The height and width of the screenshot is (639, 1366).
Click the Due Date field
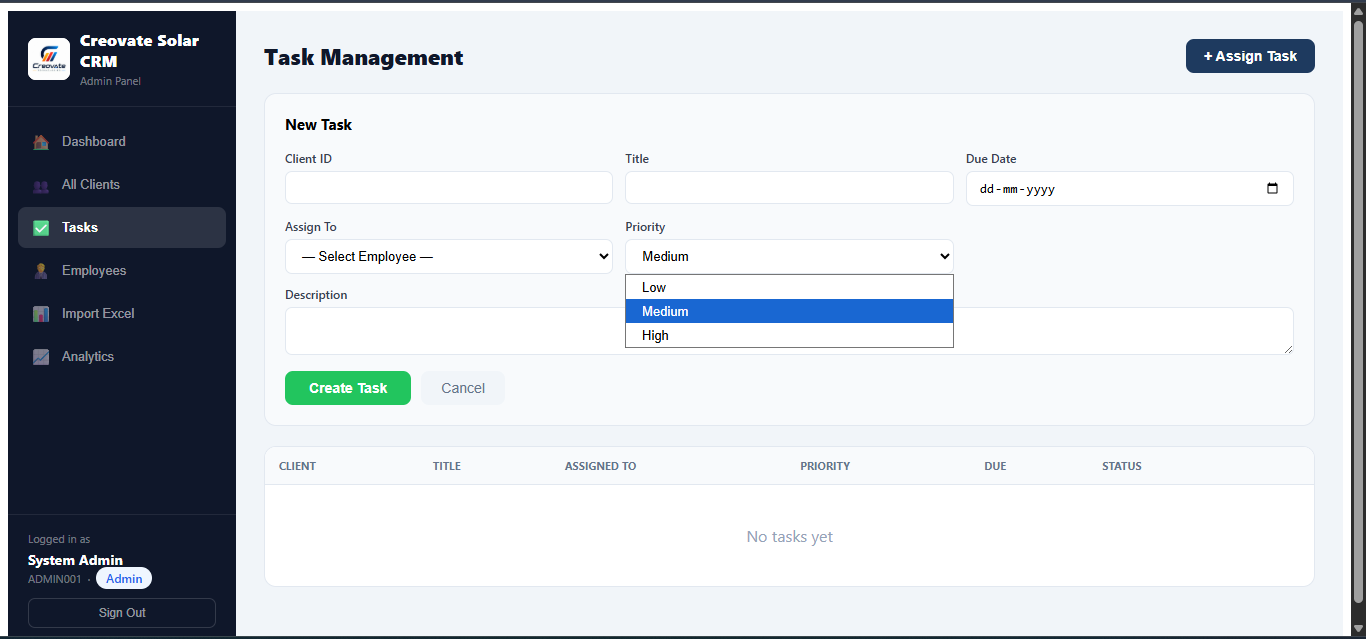pos(1130,188)
